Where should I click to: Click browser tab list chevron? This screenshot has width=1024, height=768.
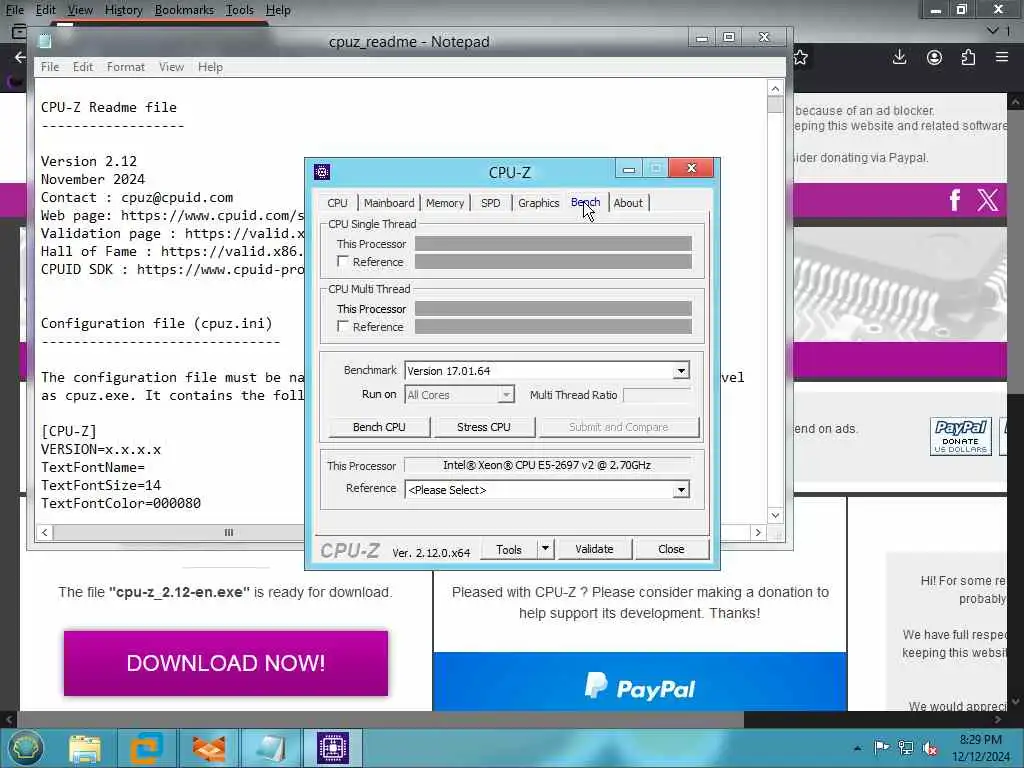pyautogui.click(x=993, y=30)
